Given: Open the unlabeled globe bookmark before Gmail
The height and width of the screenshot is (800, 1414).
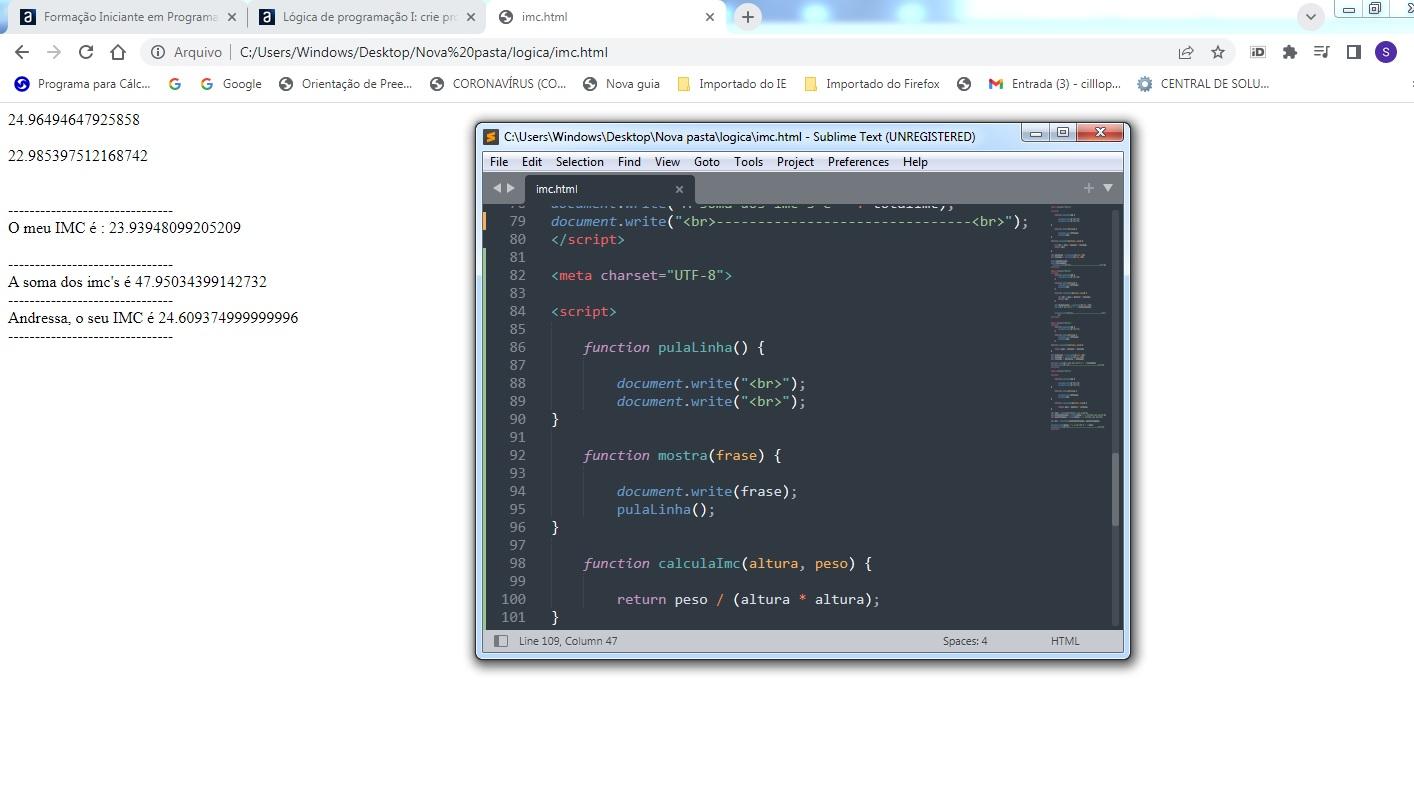Looking at the screenshot, I should coord(964,84).
